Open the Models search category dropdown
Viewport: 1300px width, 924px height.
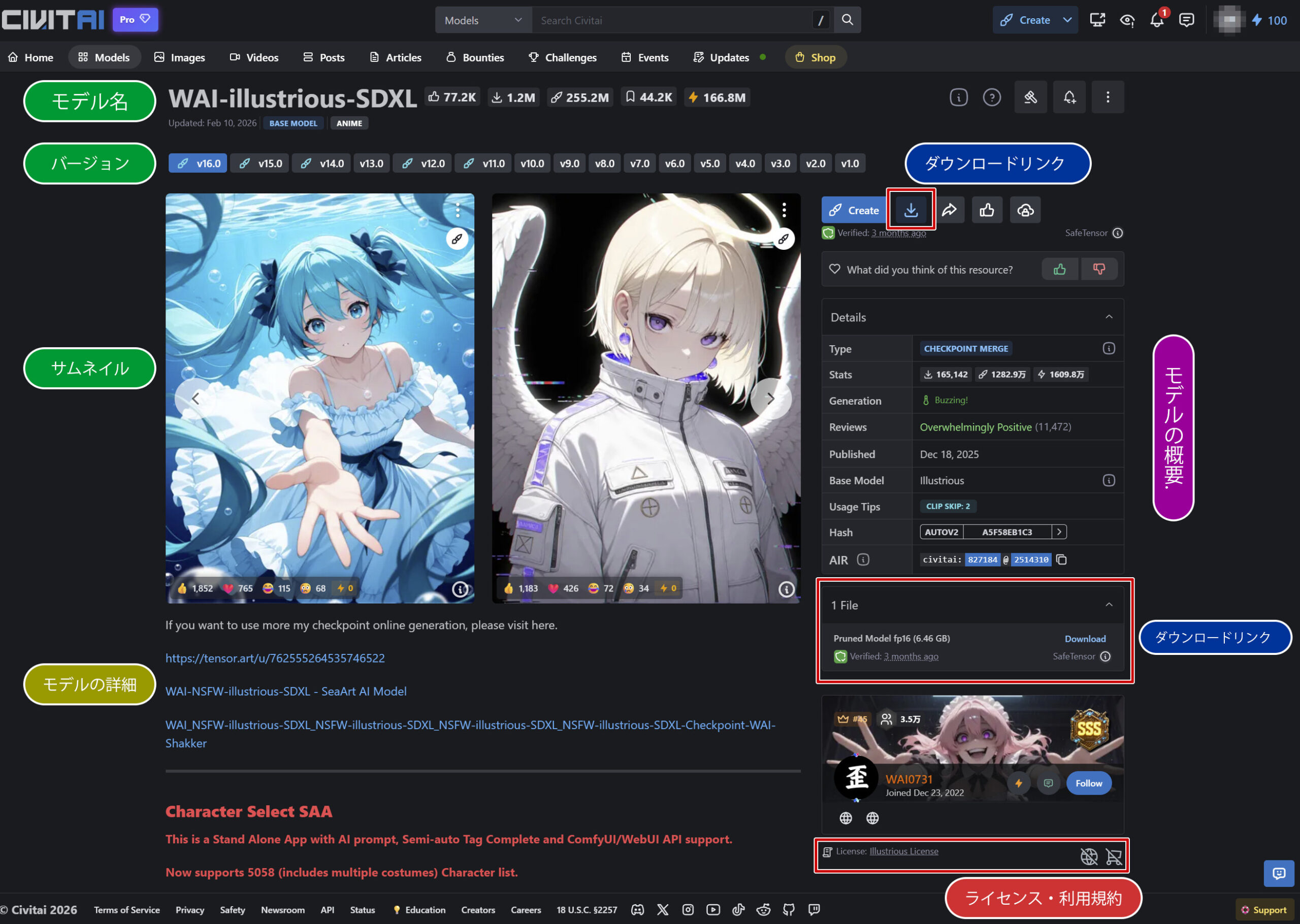[x=483, y=20]
